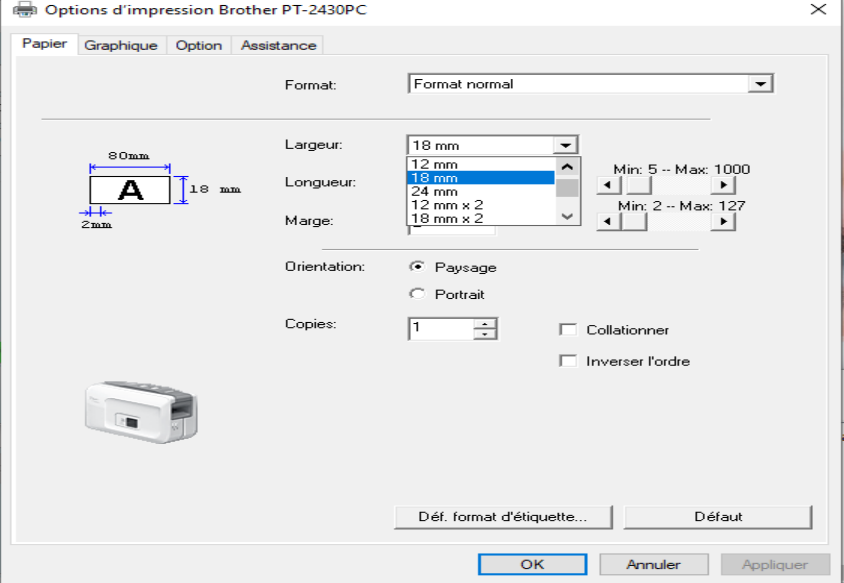The width and height of the screenshot is (844, 583).
Task: Decrease Marge with left slider arrow
Action: 608,221
